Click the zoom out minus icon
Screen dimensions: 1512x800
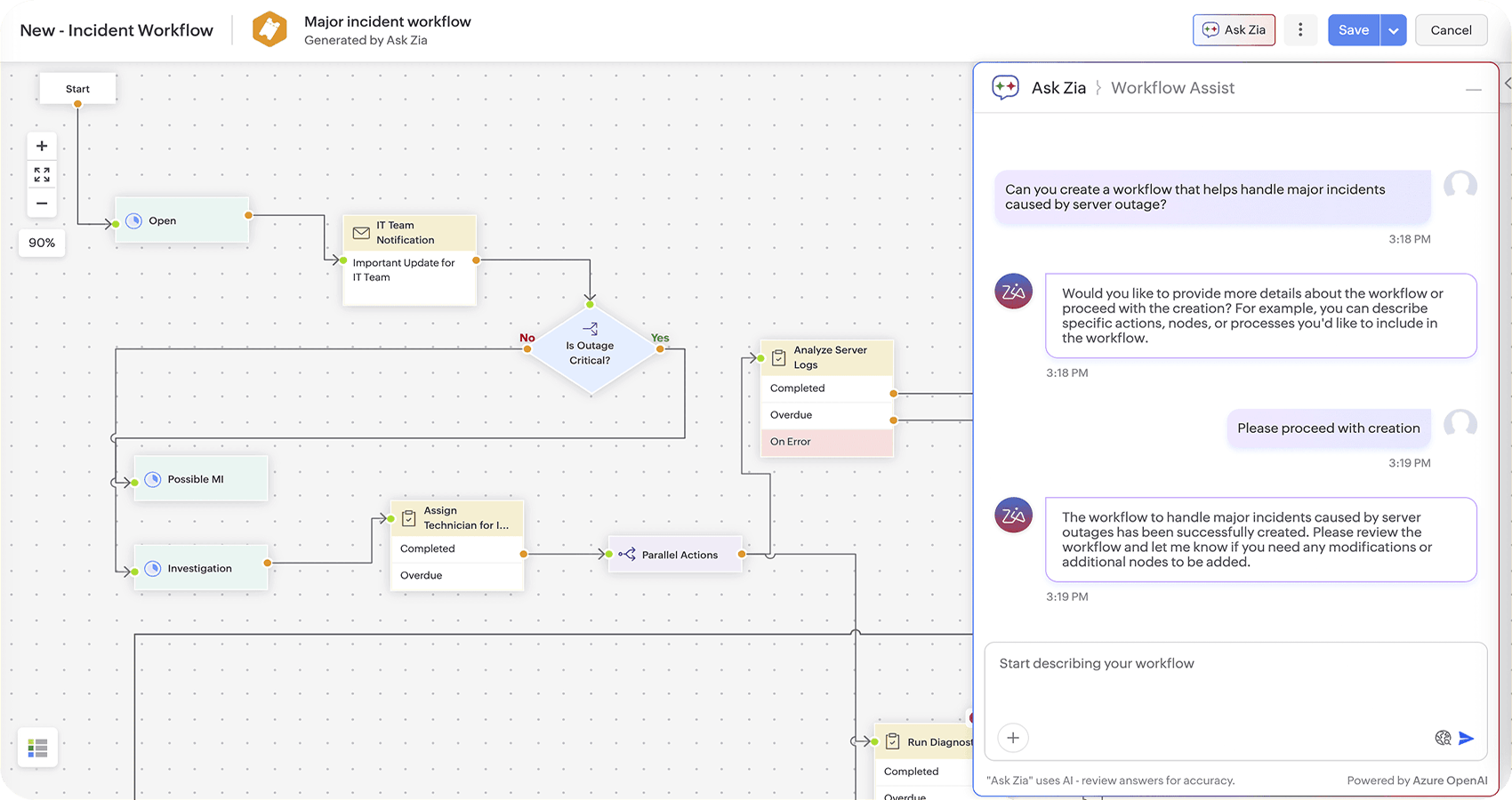tap(41, 204)
